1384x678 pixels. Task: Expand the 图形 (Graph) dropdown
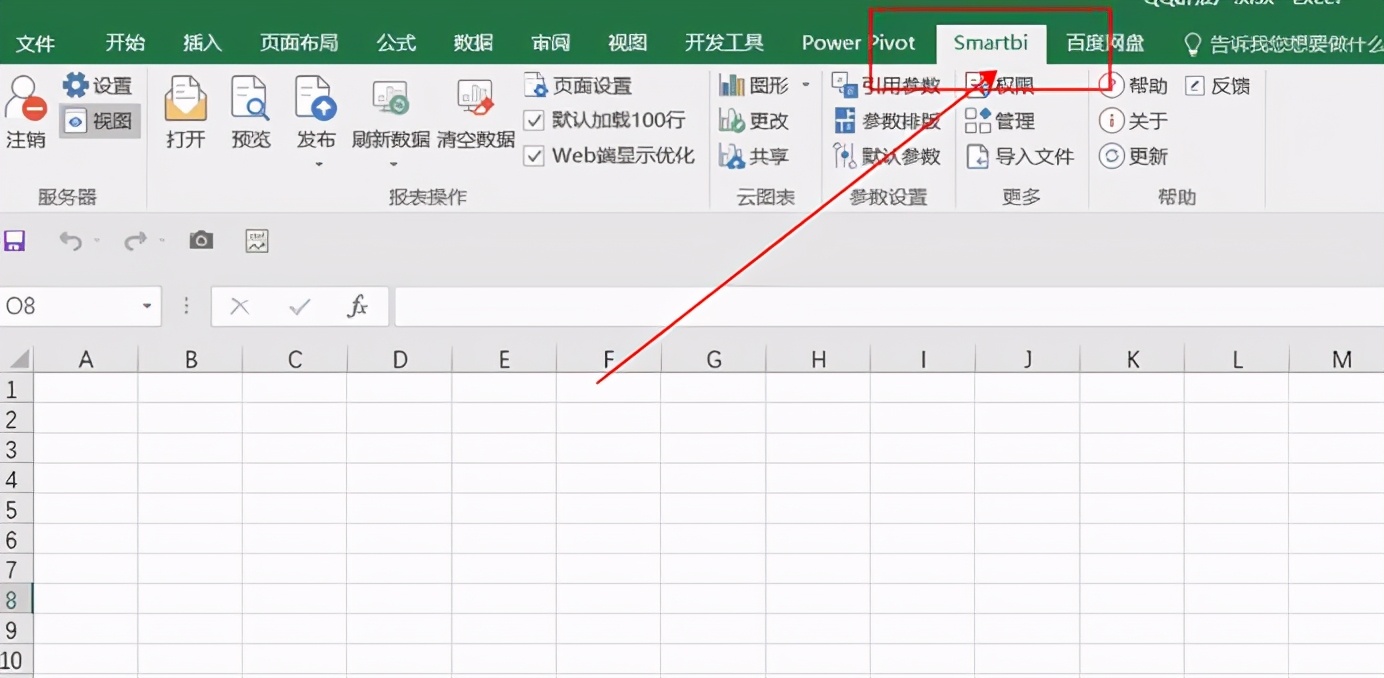(x=806, y=85)
